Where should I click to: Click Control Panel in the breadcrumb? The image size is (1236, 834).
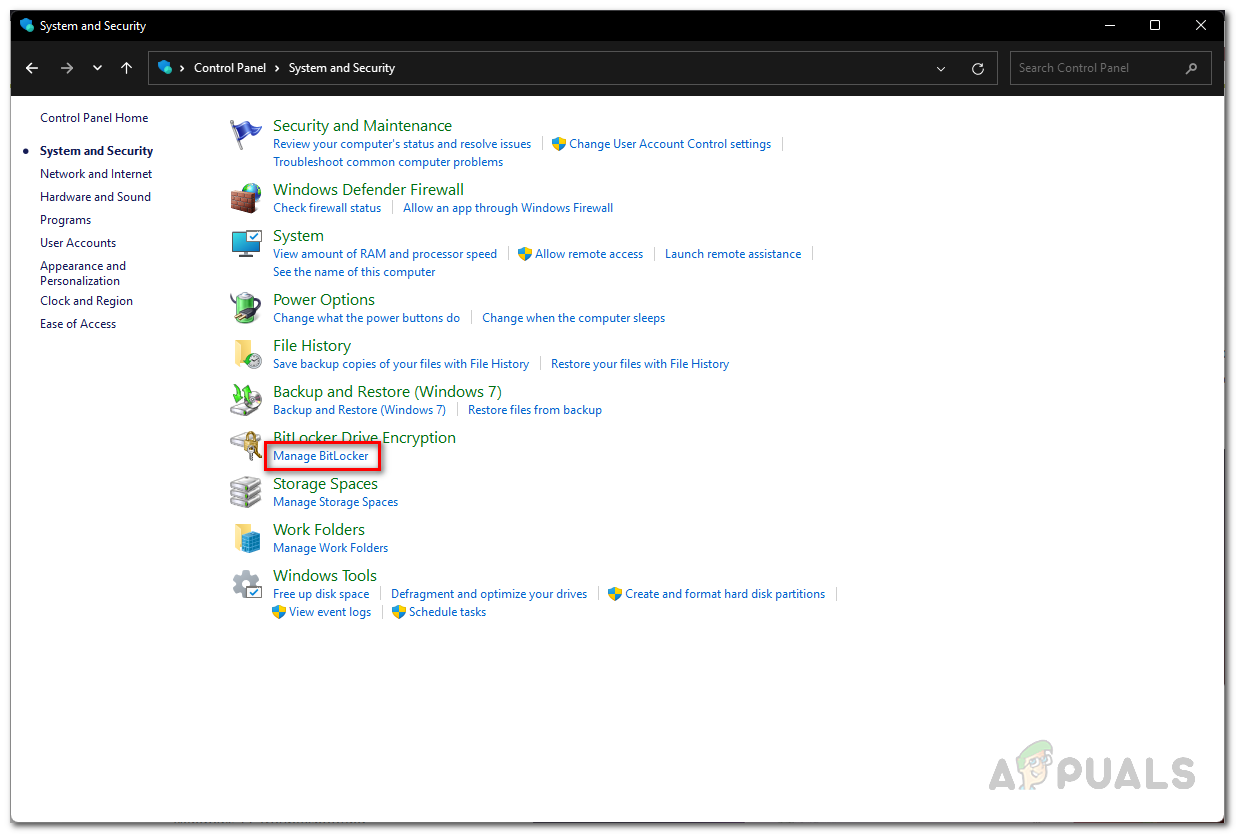pos(230,68)
